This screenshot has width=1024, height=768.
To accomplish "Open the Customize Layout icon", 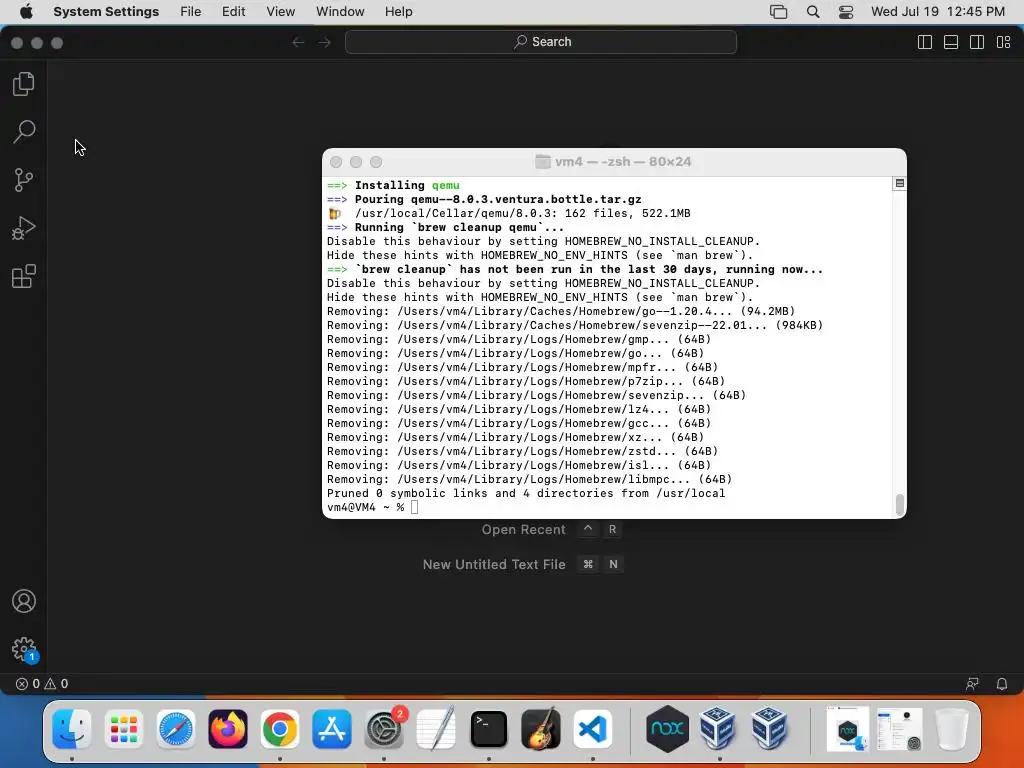I will point(1003,42).
